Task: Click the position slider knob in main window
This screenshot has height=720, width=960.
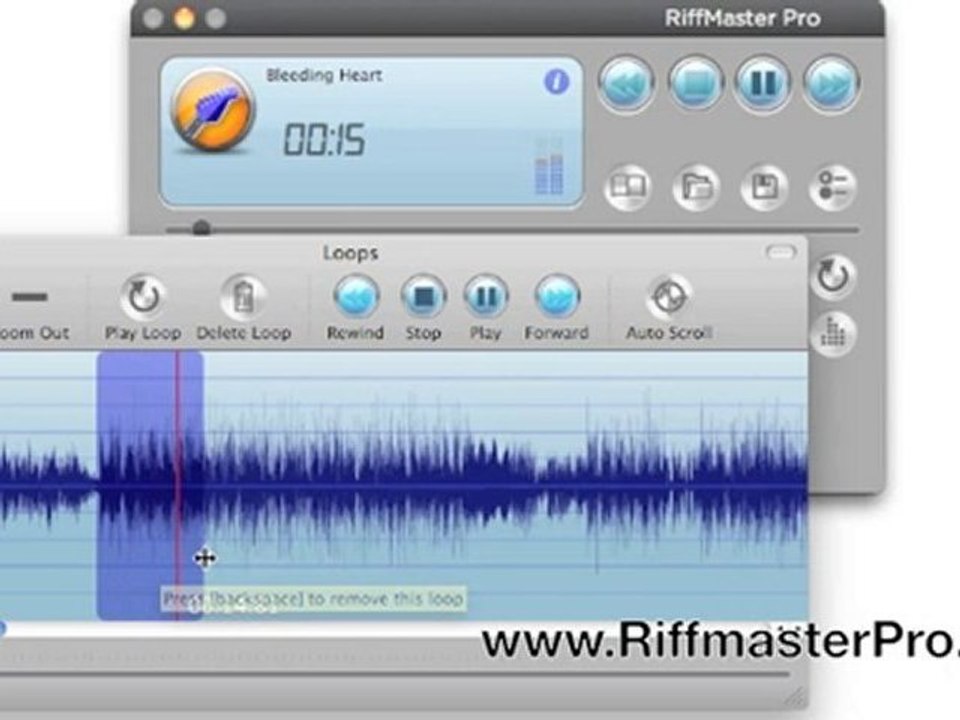Action: 201,228
